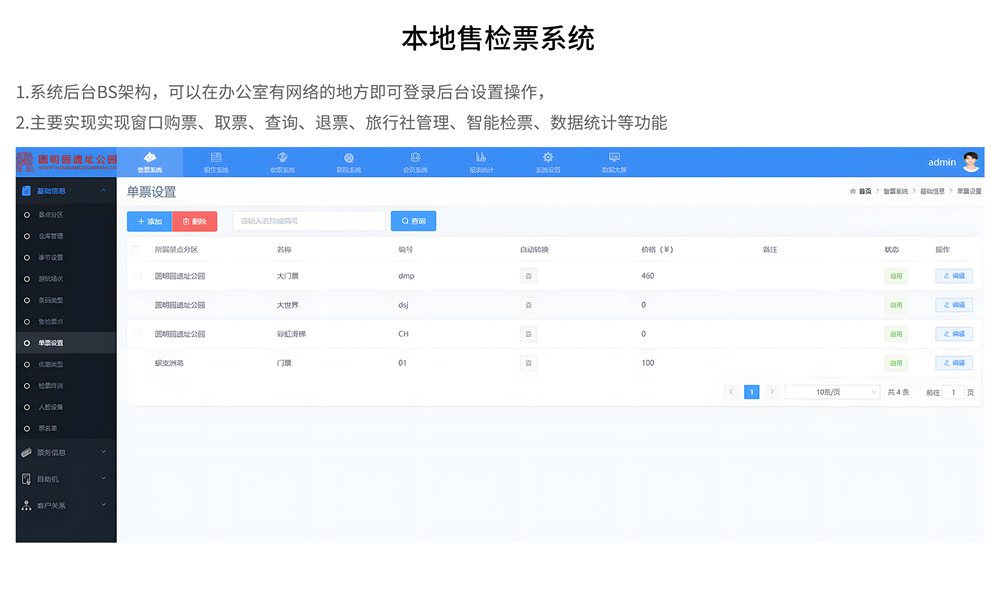Open 仓库管理 in the sidebar

[x=50, y=236]
